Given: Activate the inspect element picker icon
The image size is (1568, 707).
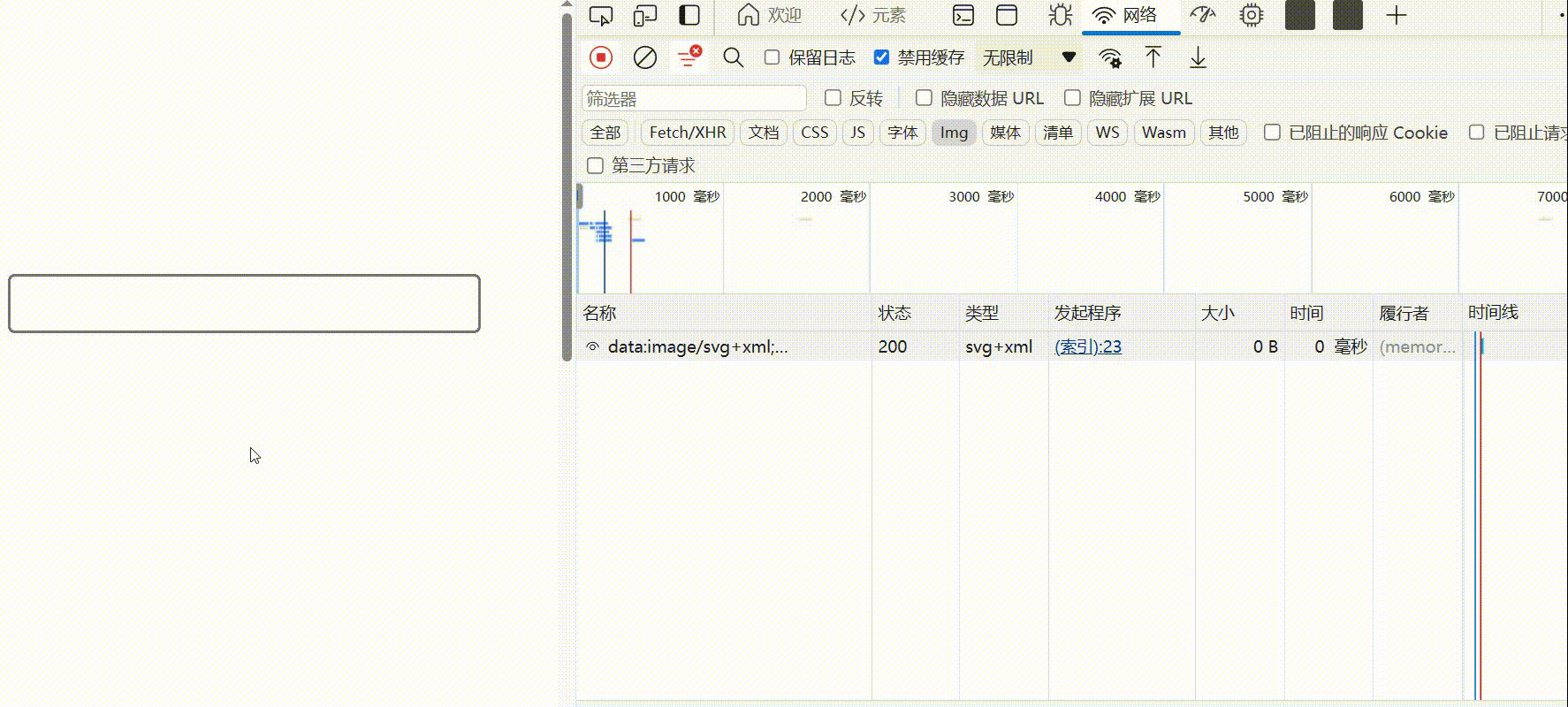Looking at the screenshot, I should (x=601, y=16).
